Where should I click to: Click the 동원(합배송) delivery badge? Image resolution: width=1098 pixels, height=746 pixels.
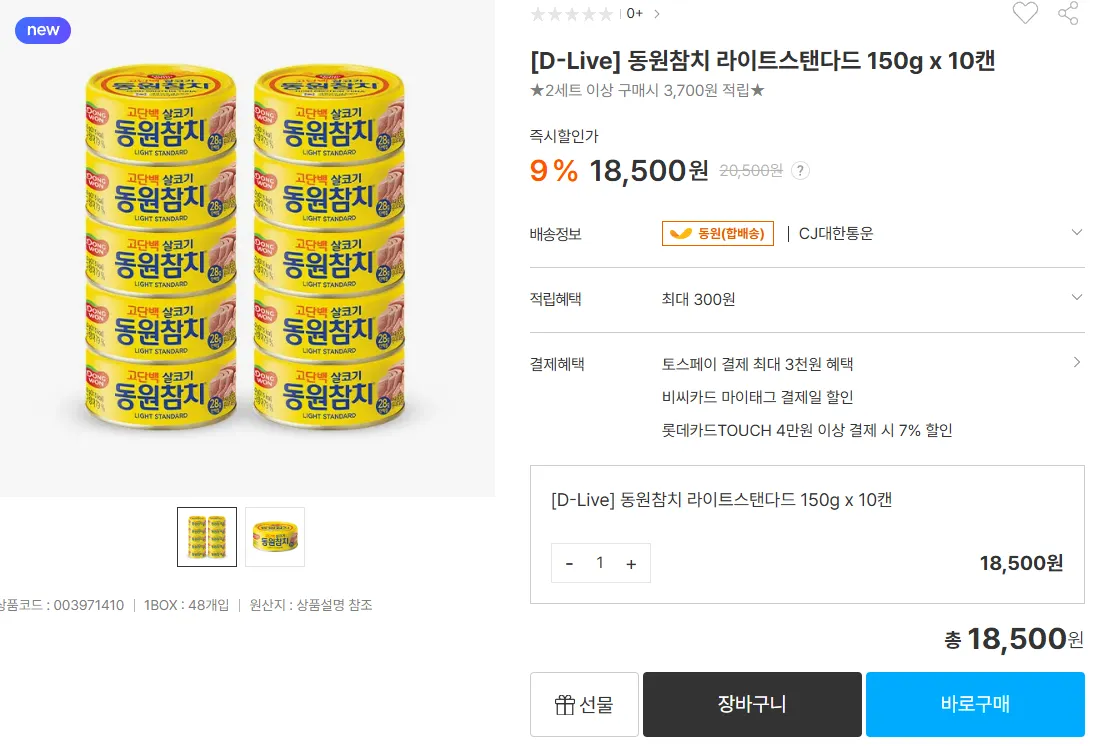click(x=717, y=233)
